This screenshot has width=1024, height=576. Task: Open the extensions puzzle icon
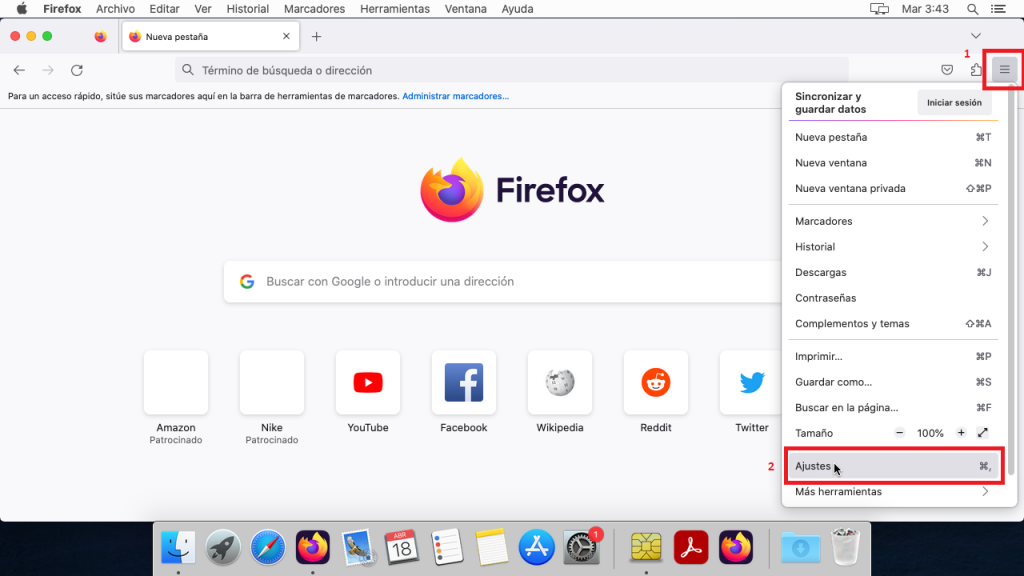pyautogui.click(x=976, y=69)
